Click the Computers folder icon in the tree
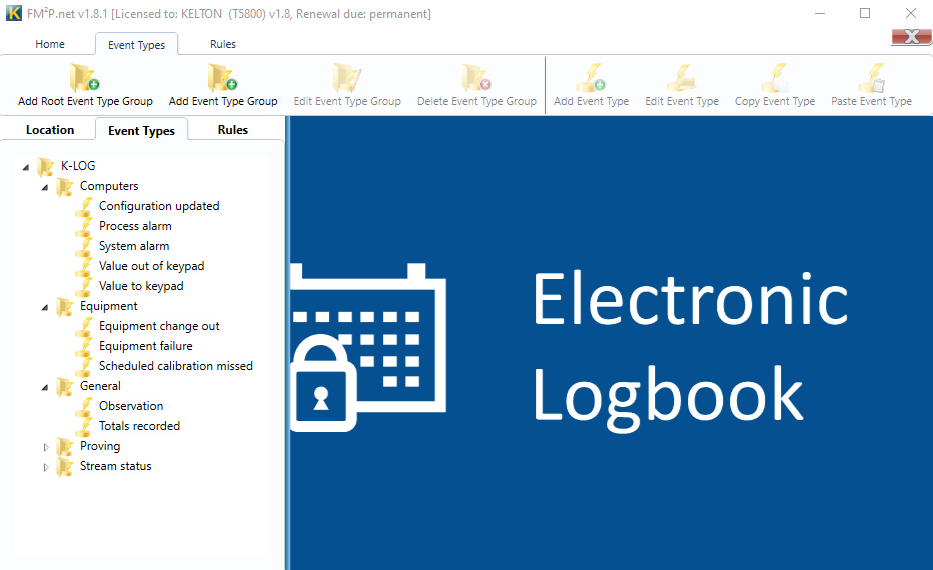 (65, 187)
